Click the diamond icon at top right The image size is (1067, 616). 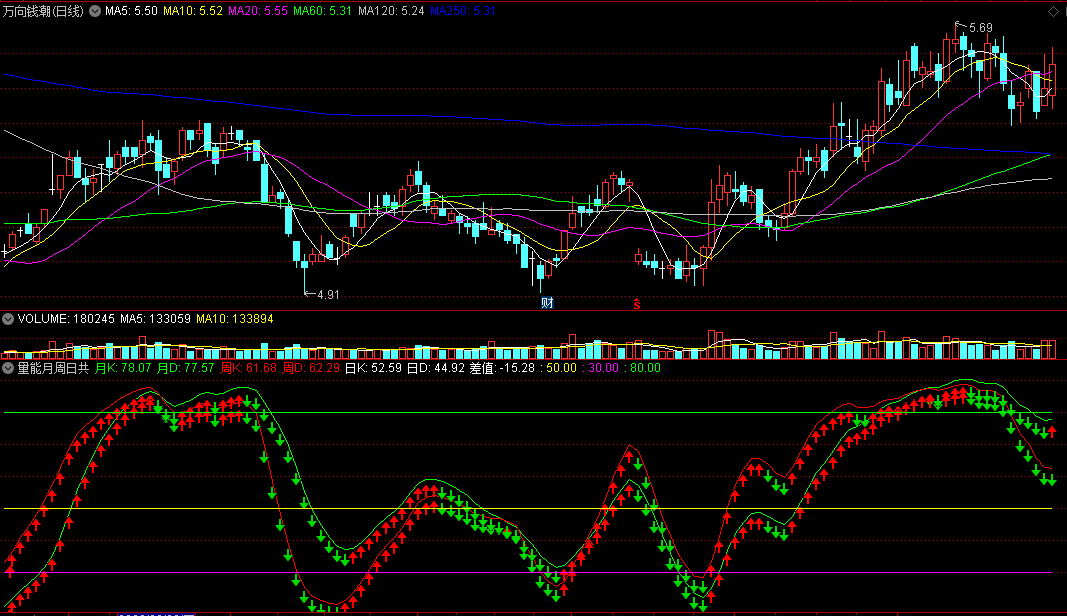point(1053,12)
